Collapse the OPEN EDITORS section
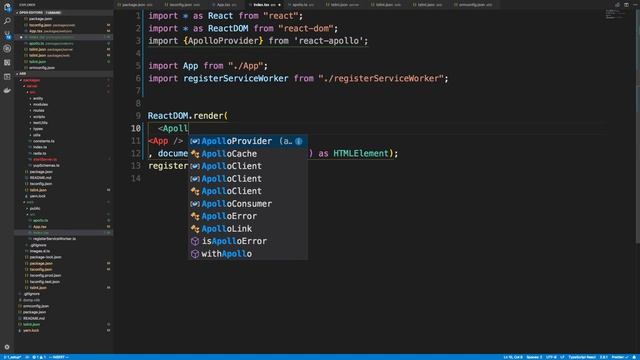The height and width of the screenshot is (360, 640). [64, 13]
